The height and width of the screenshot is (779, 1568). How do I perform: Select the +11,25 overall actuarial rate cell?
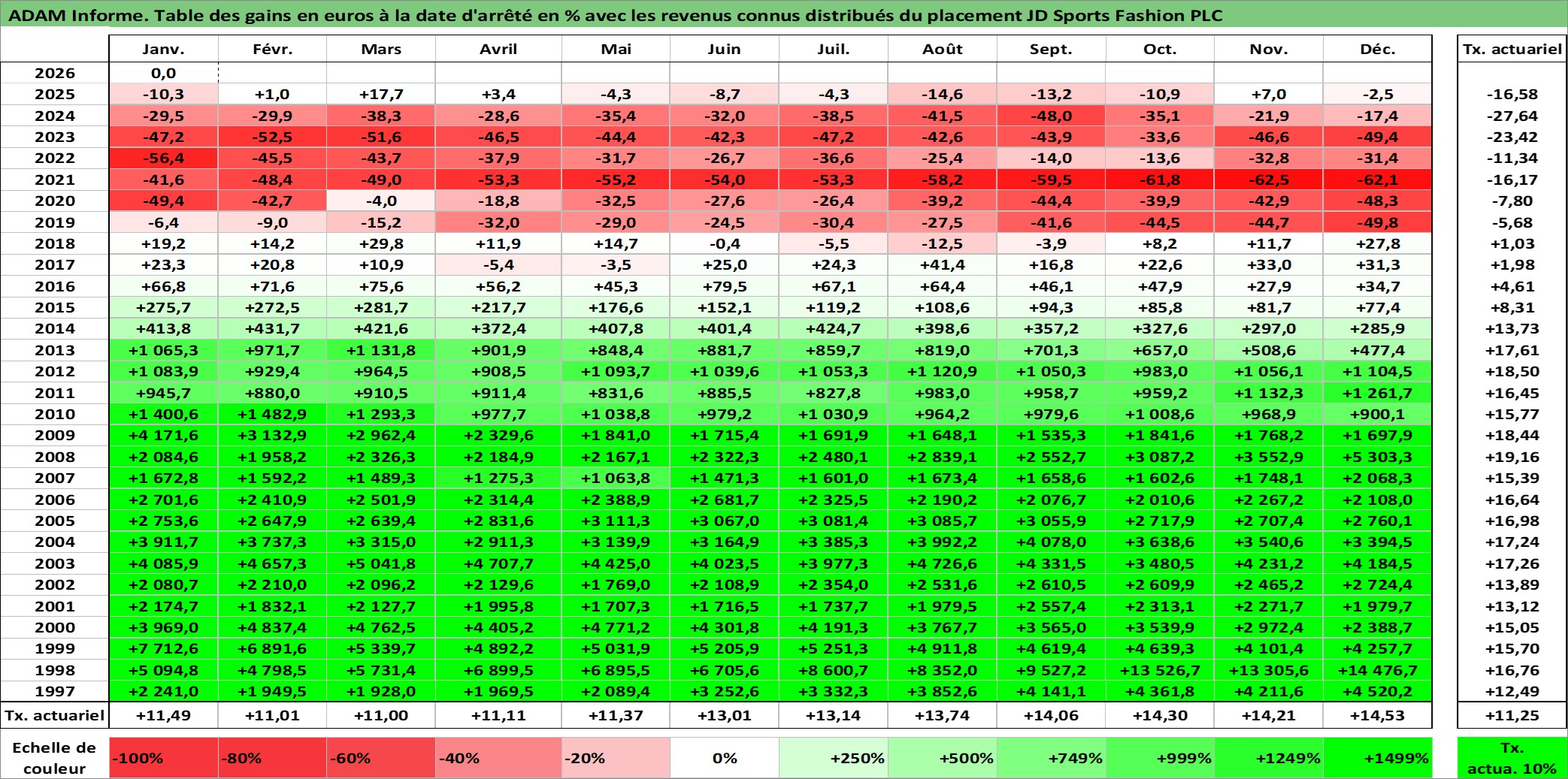click(x=1512, y=715)
